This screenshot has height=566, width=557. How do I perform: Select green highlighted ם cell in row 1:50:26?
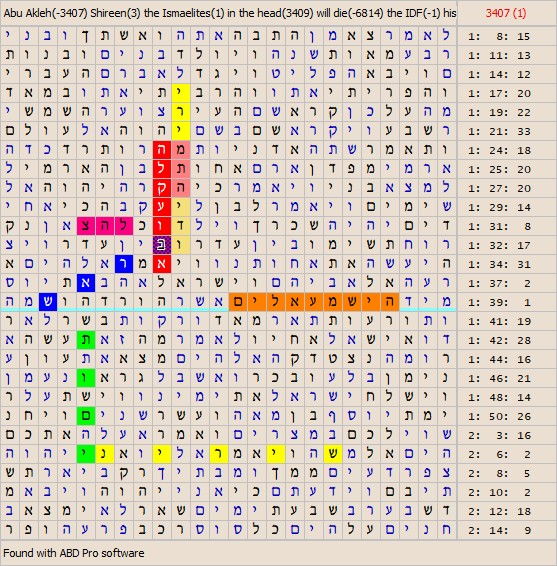click(x=86, y=416)
